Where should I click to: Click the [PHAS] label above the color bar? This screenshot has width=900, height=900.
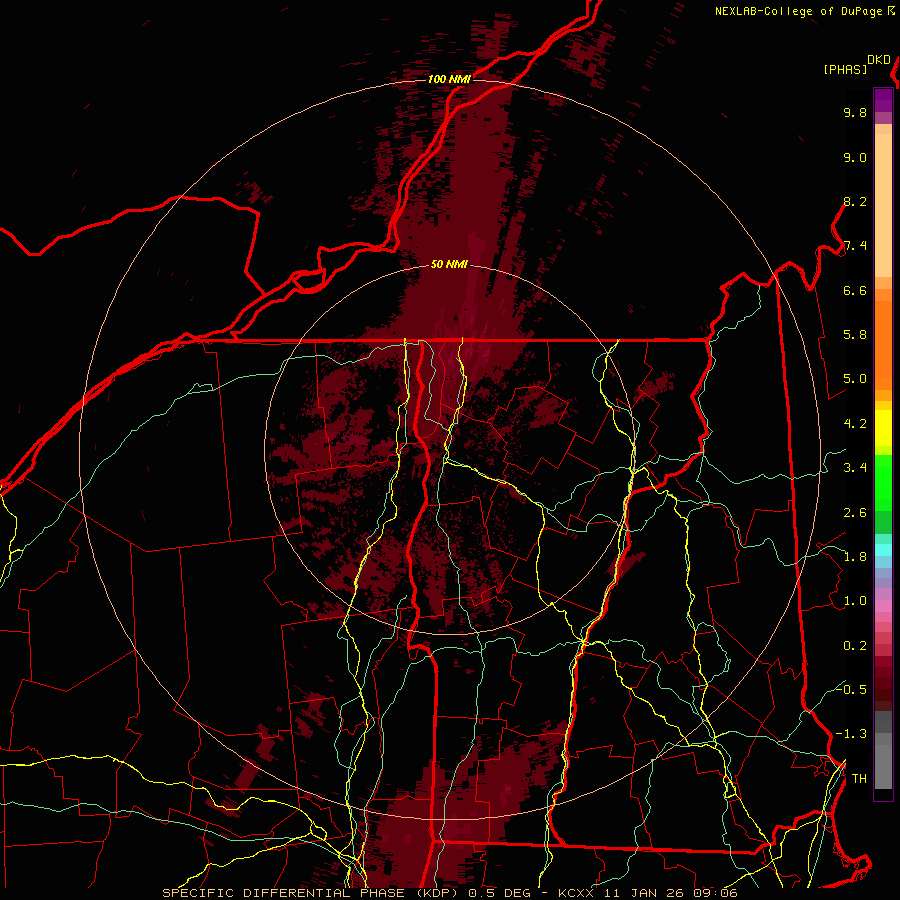pyautogui.click(x=845, y=69)
